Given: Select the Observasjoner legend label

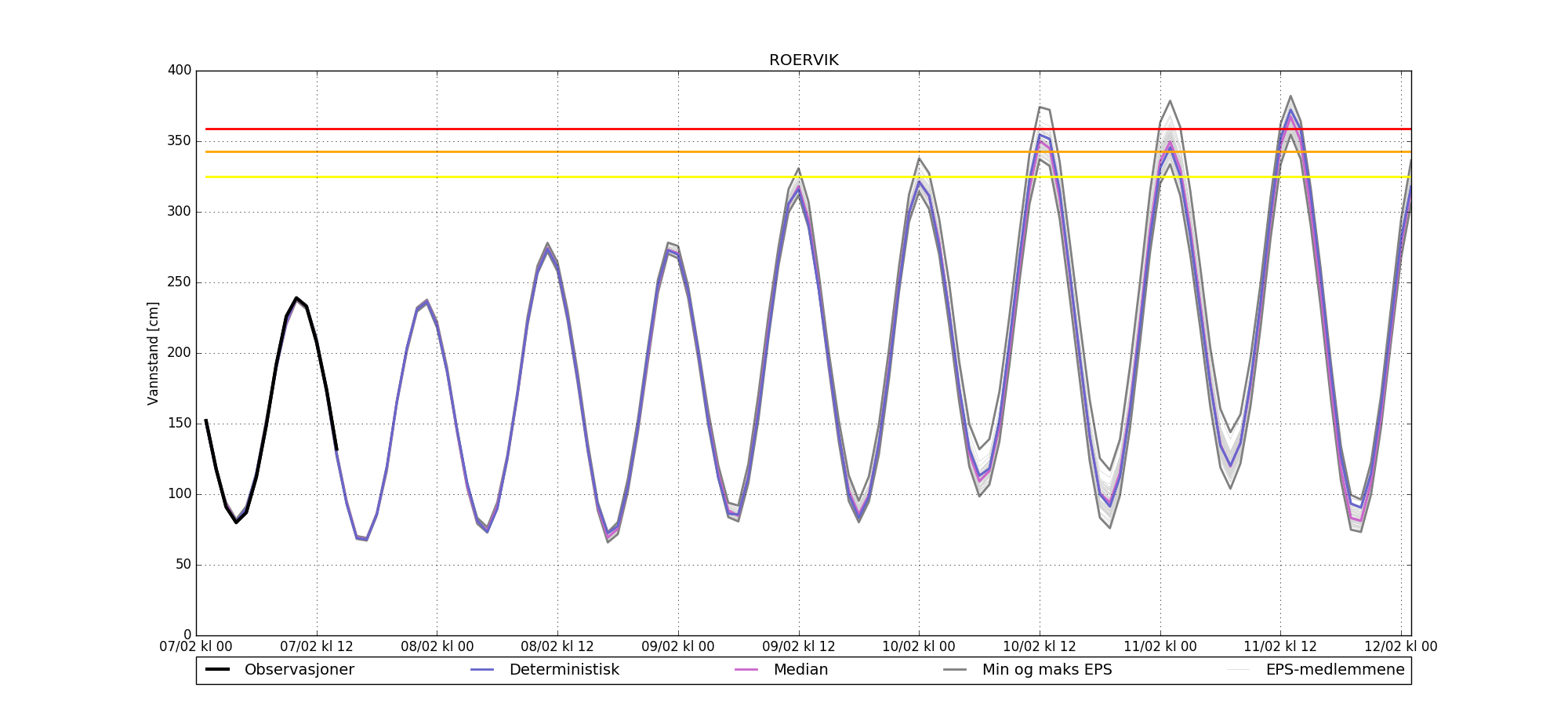Looking at the screenshot, I should pyautogui.click(x=299, y=670).
